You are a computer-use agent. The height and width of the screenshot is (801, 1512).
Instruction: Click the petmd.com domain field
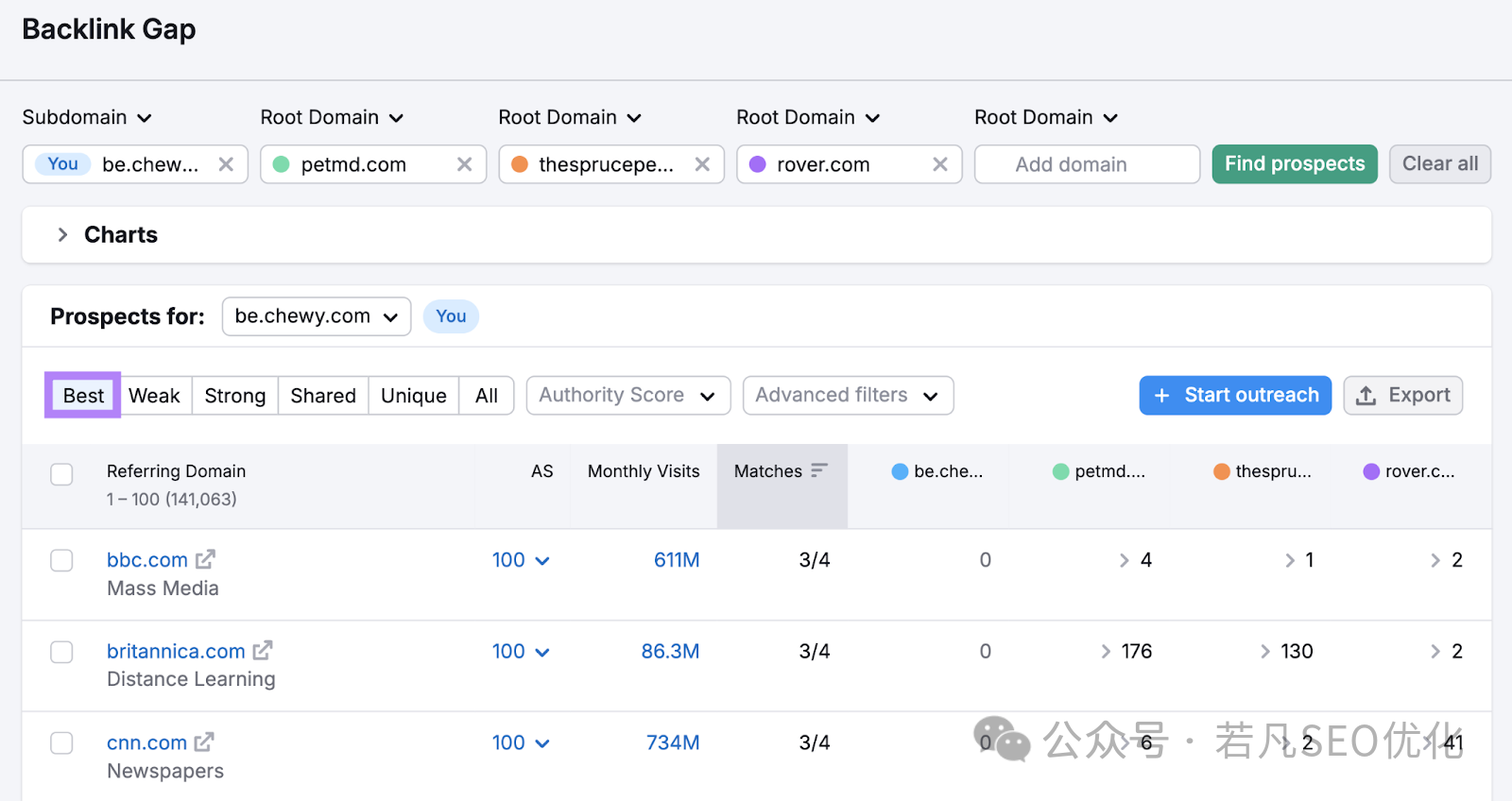373,164
